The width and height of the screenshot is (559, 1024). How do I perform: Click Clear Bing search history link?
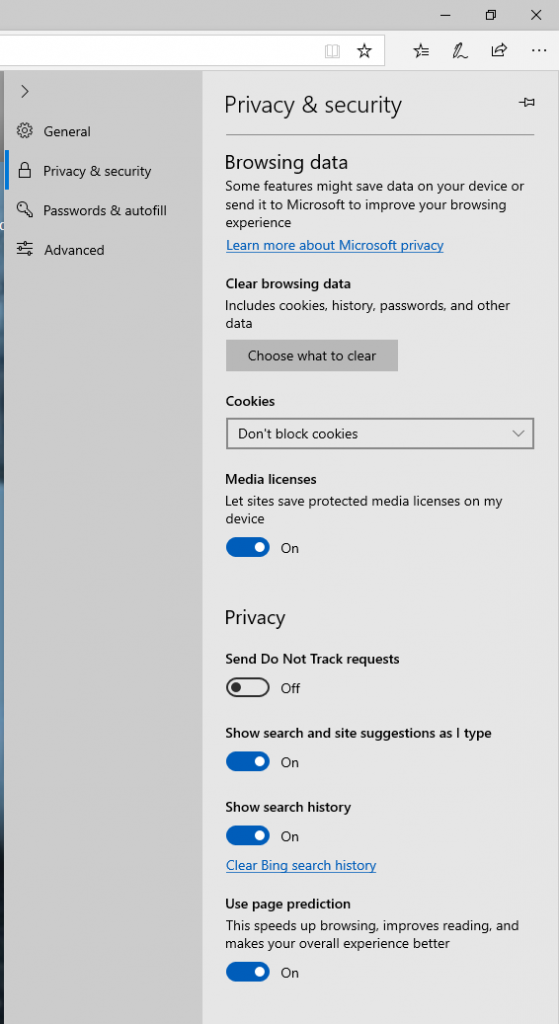tap(301, 865)
